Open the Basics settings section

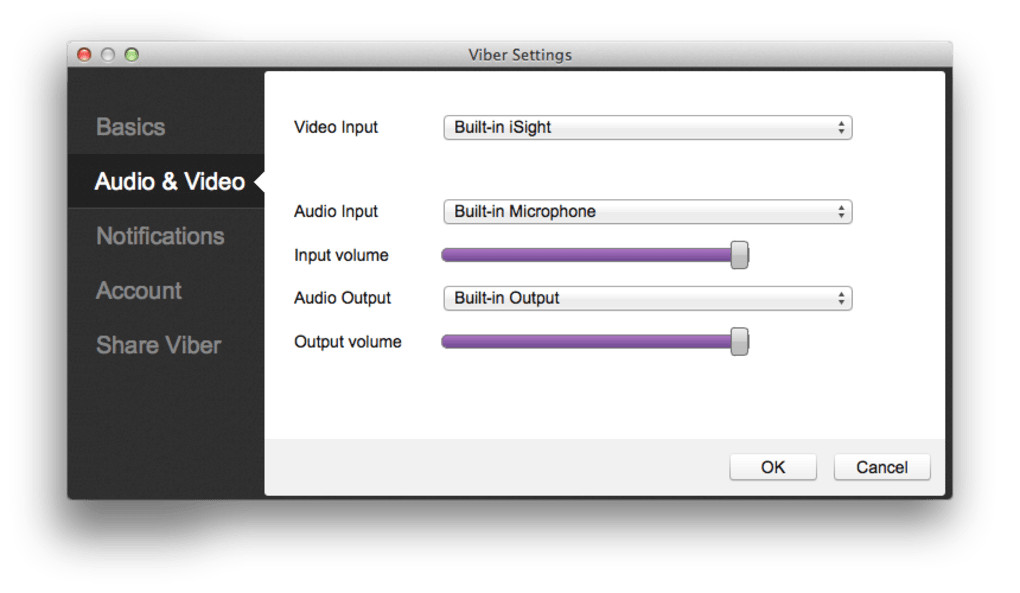[x=131, y=127]
